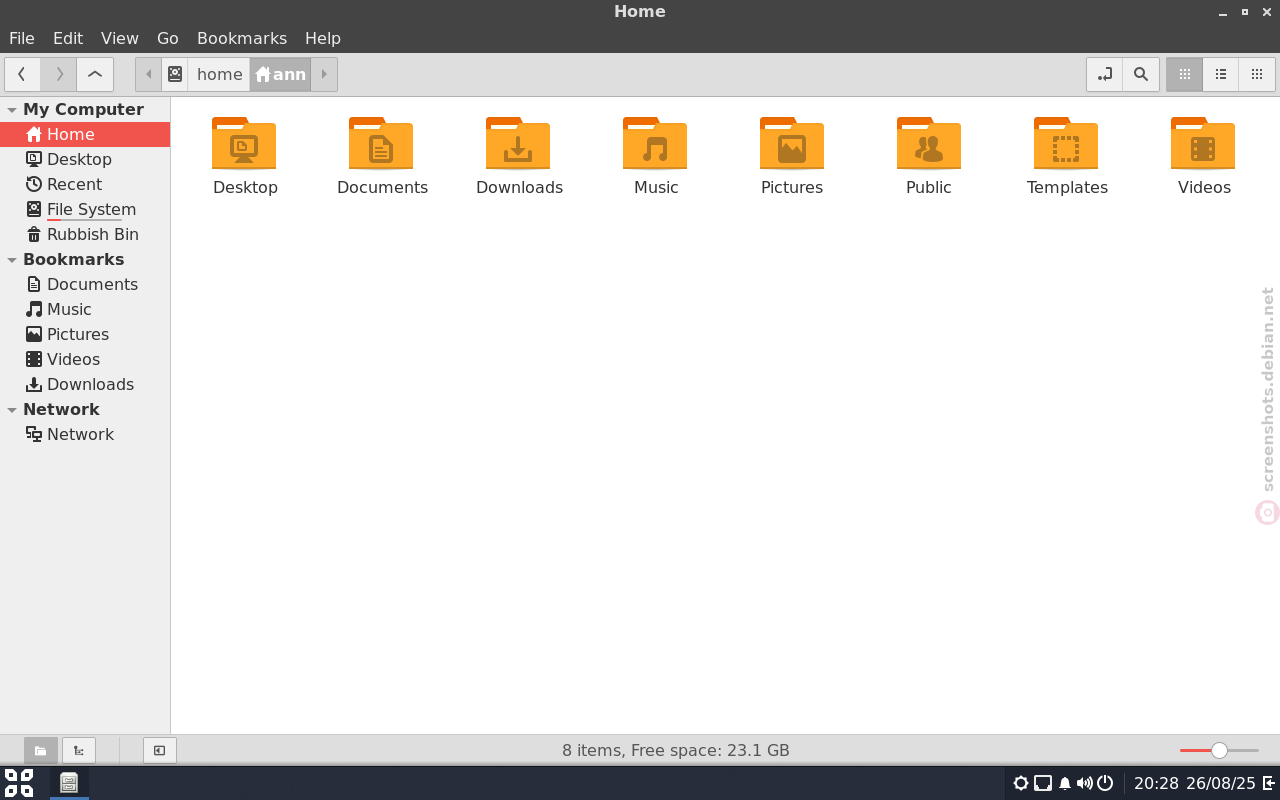
Task: Adjust the icon zoom level slider
Action: pos(1219,750)
